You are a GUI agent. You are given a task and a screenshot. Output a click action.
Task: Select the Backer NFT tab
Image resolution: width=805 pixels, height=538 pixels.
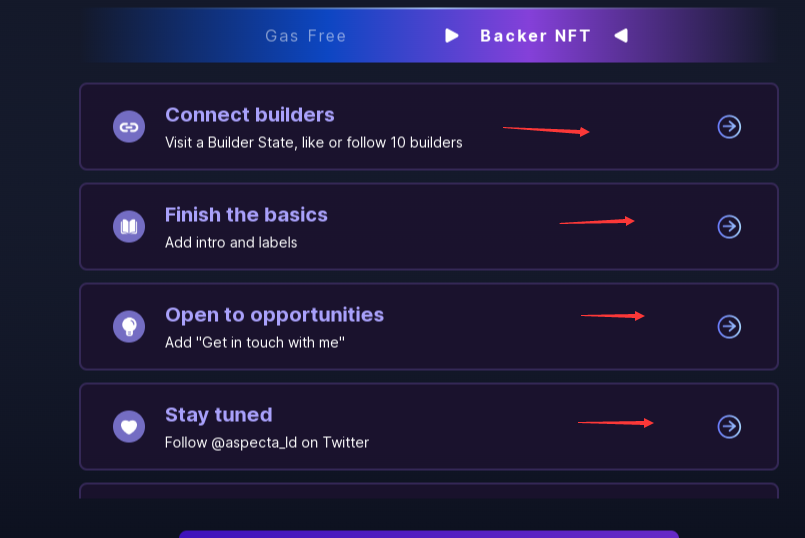tap(535, 36)
